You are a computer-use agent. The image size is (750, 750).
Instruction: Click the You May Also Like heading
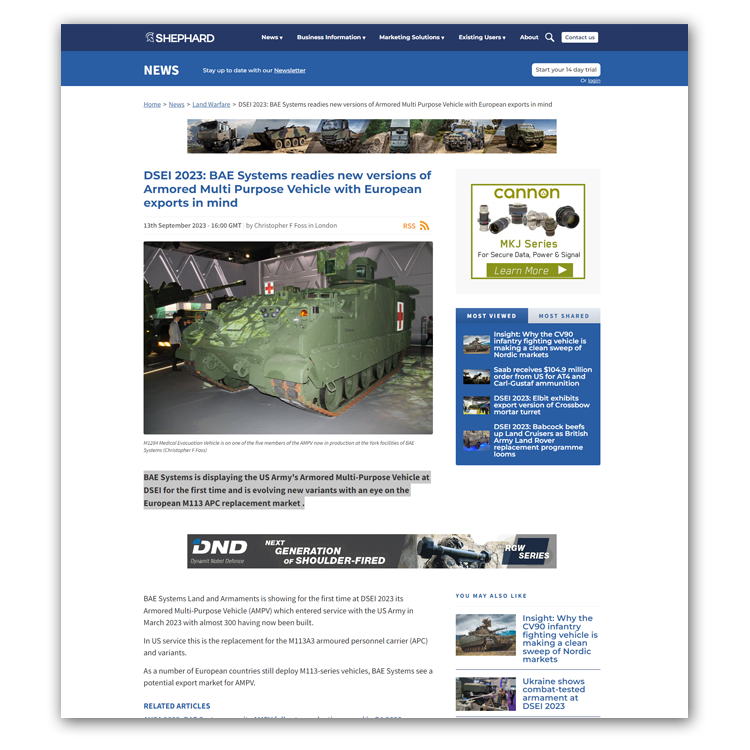[x=491, y=596]
